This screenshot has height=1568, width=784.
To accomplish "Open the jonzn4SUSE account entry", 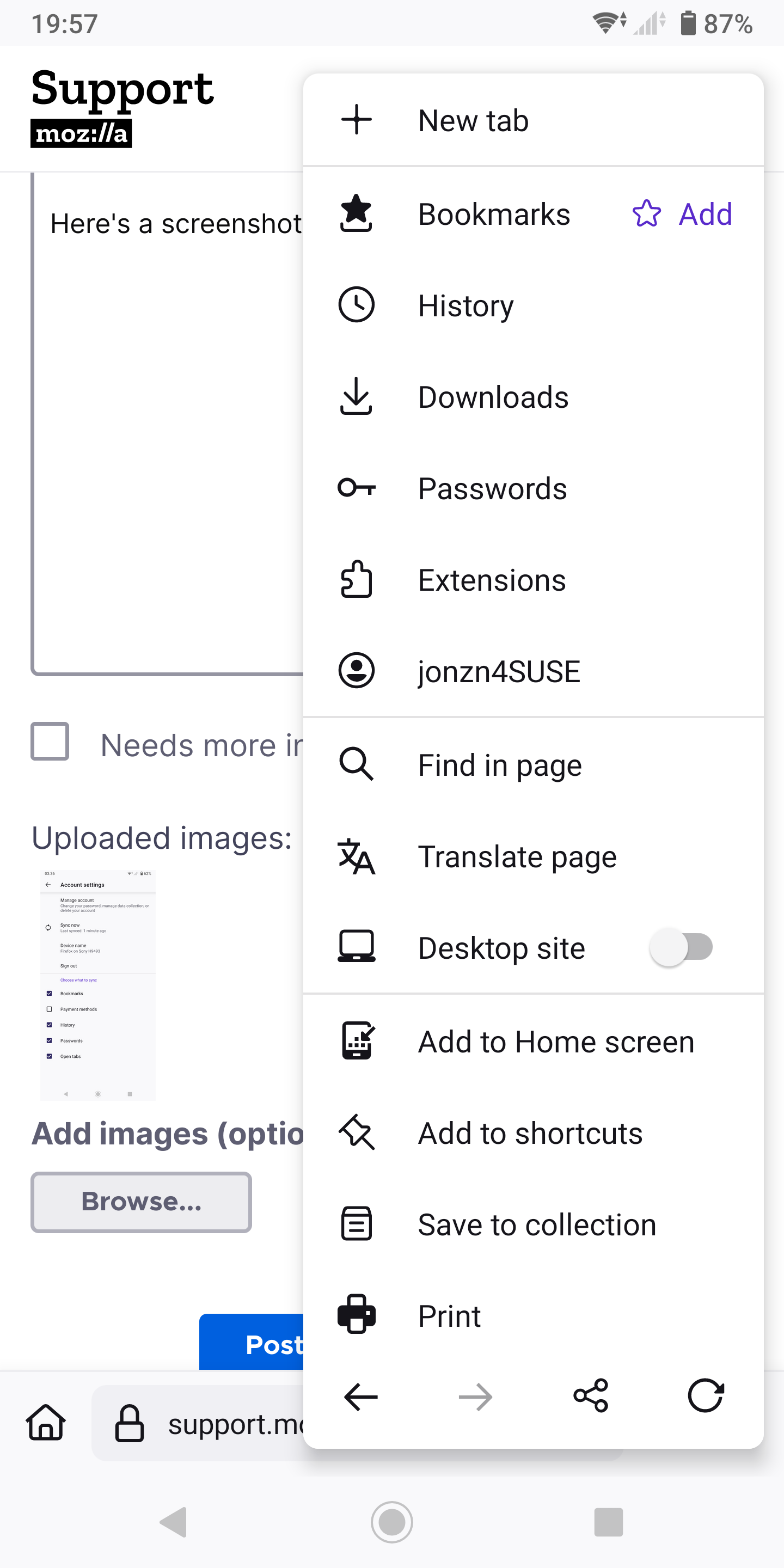I will [533, 671].
